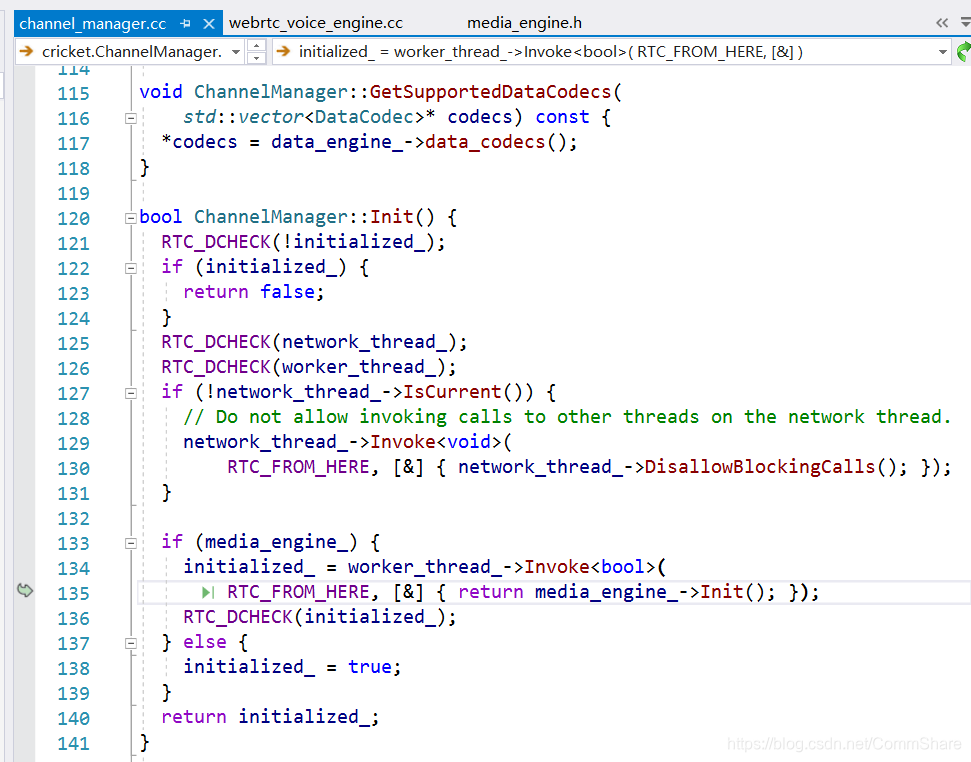This screenshot has width=971, height=762.
Task: Collapse the if block at line 127
Action: 131,393
